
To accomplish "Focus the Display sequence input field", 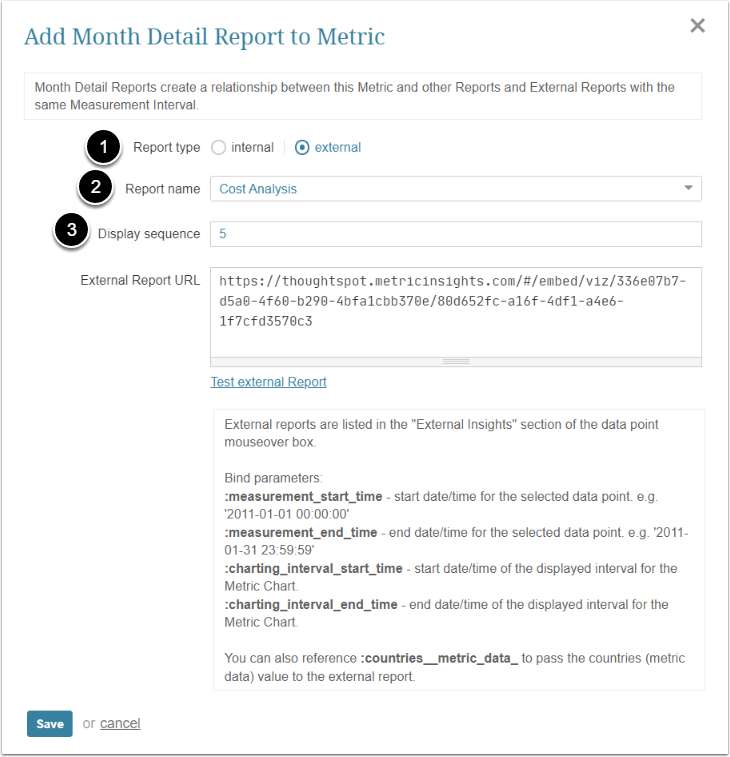I will 455,234.
